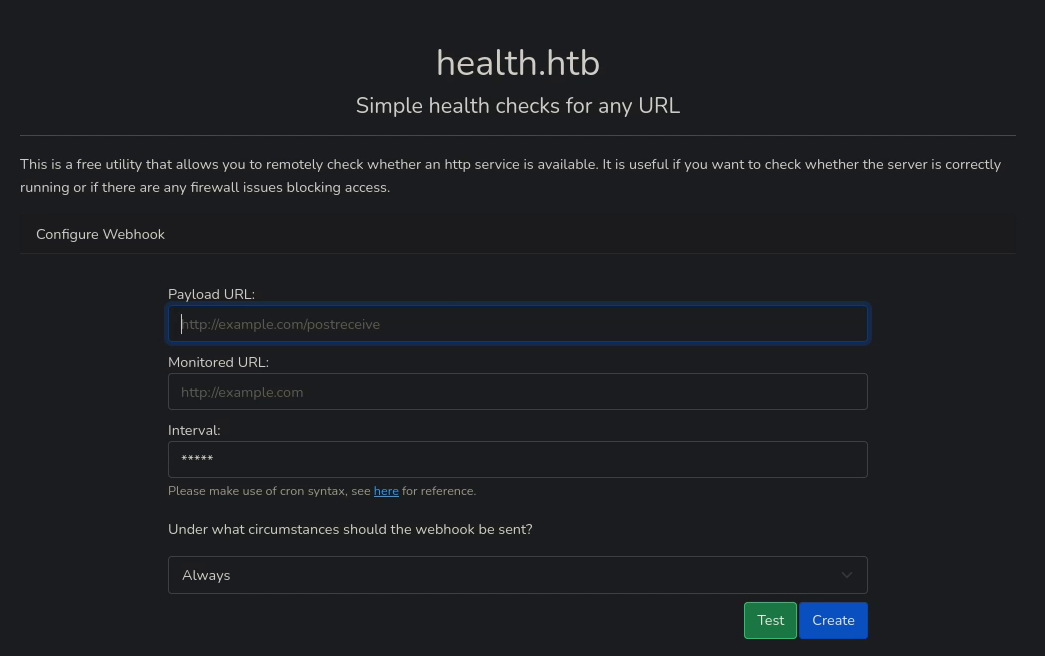The image size is (1045, 656).
Task: Click the 'firewall issues blocking access' description line
Action: pyautogui.click(x=204, y=187)
